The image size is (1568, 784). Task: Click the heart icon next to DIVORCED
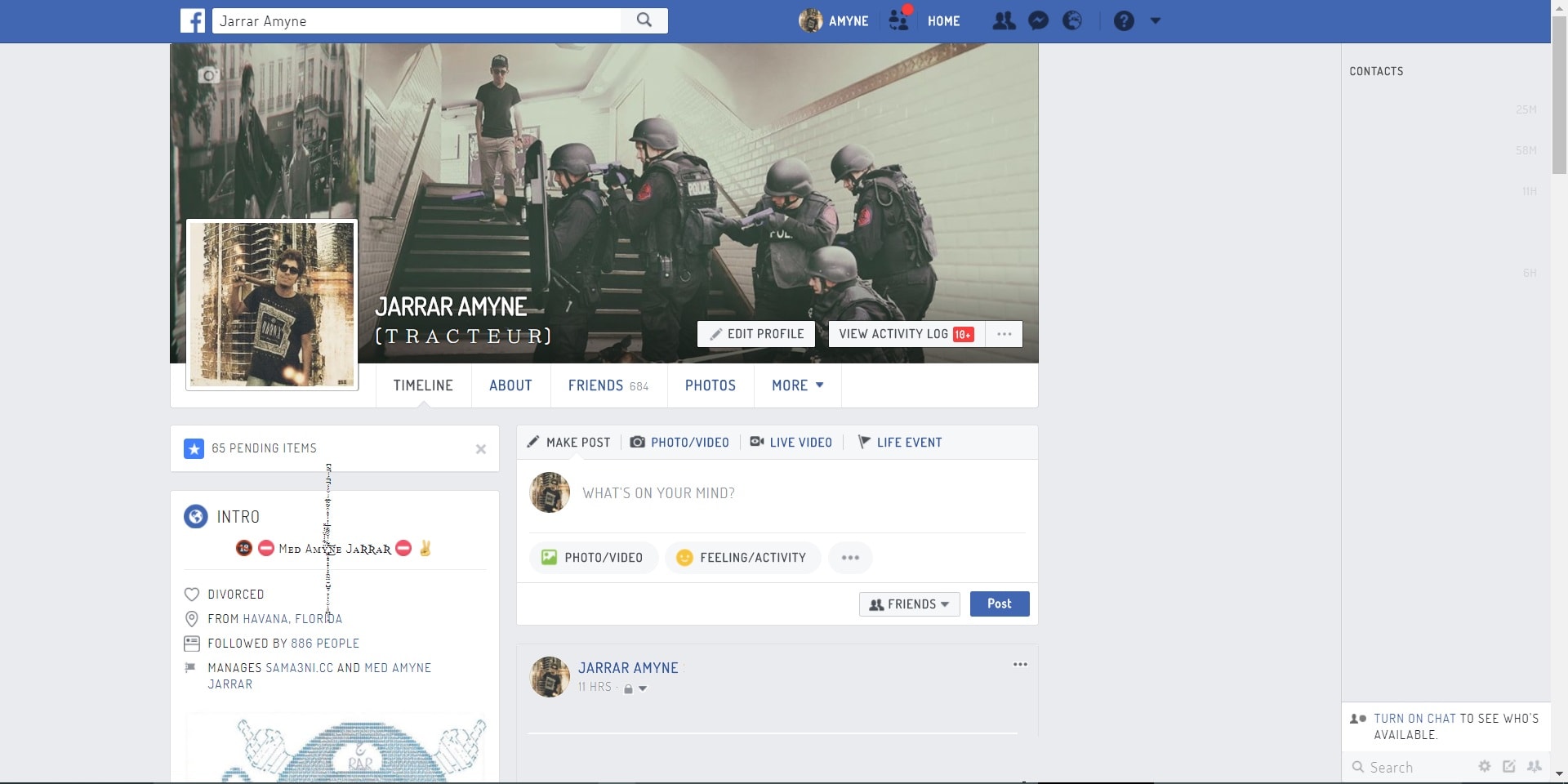[192, 595]
